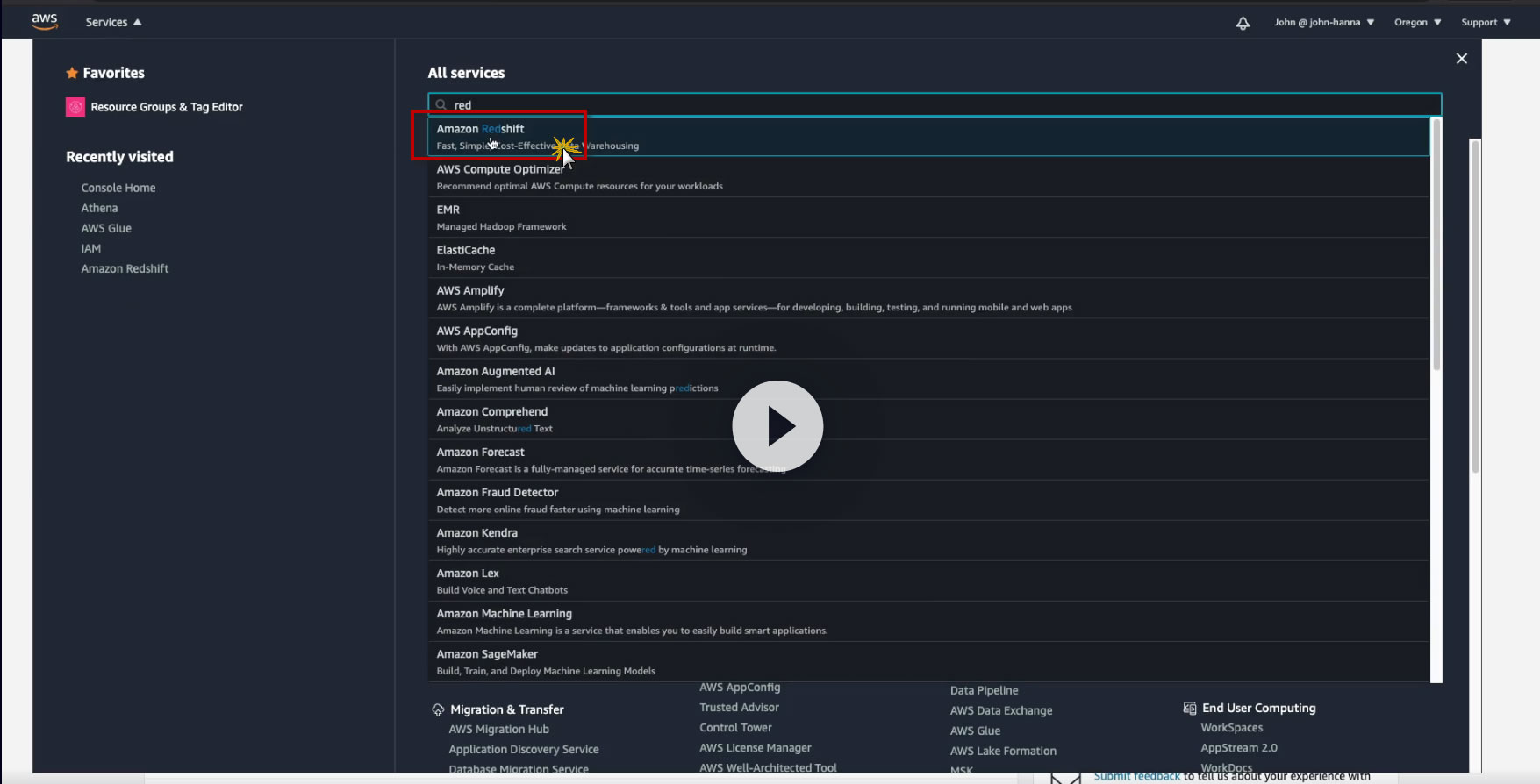Screen dimensions: 1540x784
Task: Close the services panel with X
Action: (x=1461, y=59)
